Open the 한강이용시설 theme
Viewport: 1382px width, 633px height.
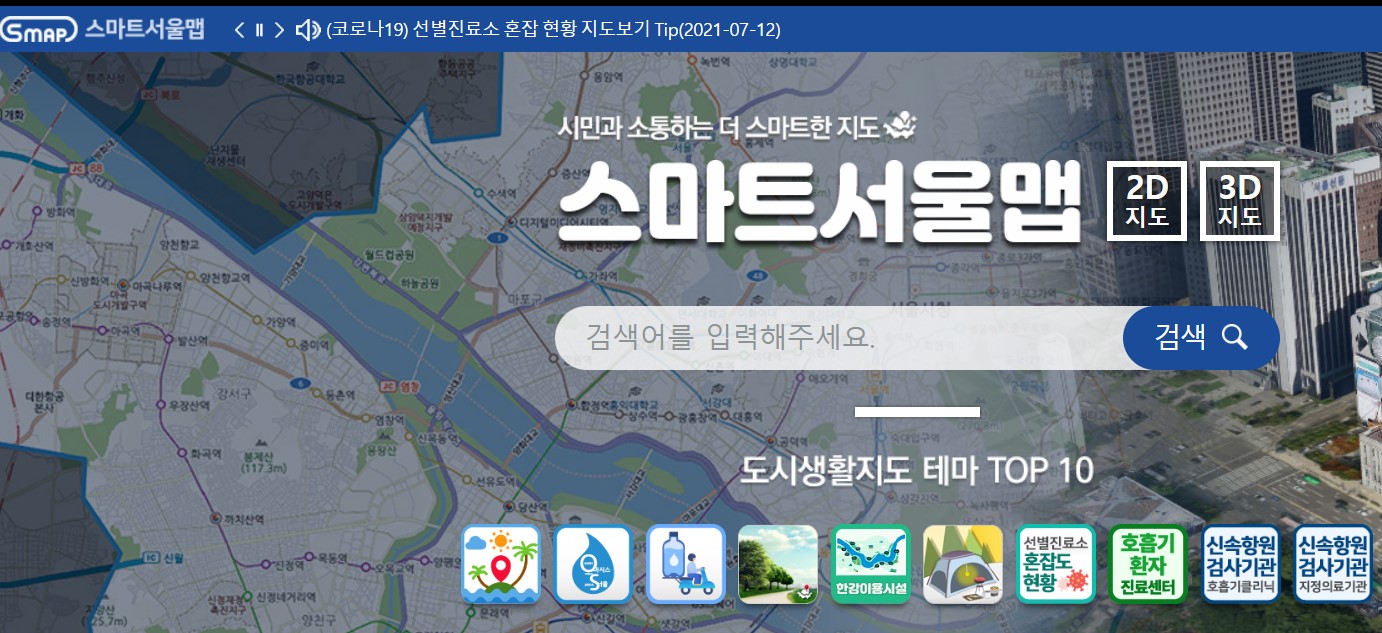coord(871,564)
